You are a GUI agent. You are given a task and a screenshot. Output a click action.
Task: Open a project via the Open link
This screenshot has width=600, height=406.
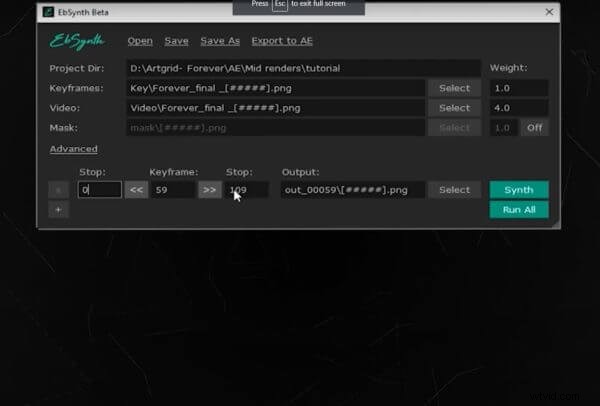coord(140,41)
